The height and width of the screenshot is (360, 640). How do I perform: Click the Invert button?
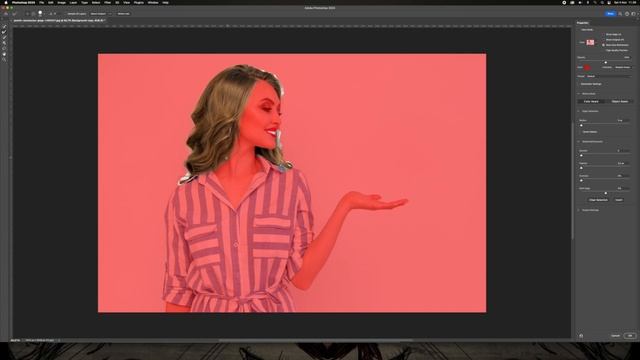click(619, 200)
